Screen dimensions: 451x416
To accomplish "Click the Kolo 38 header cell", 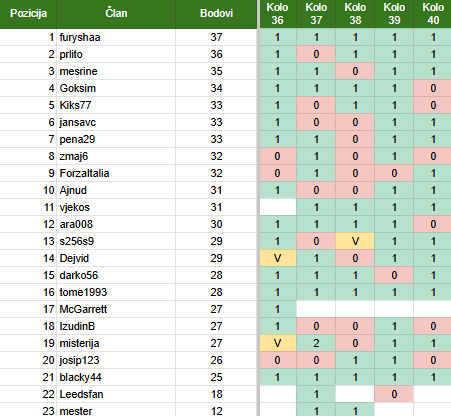I will click(x=355, y=14).
